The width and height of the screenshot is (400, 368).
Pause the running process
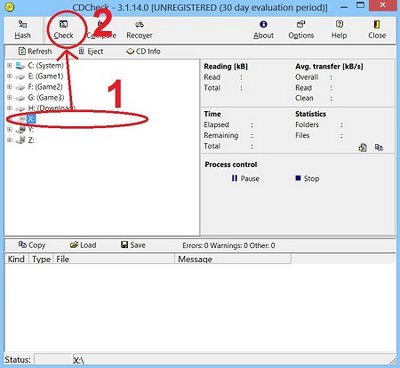pos(245,179)
